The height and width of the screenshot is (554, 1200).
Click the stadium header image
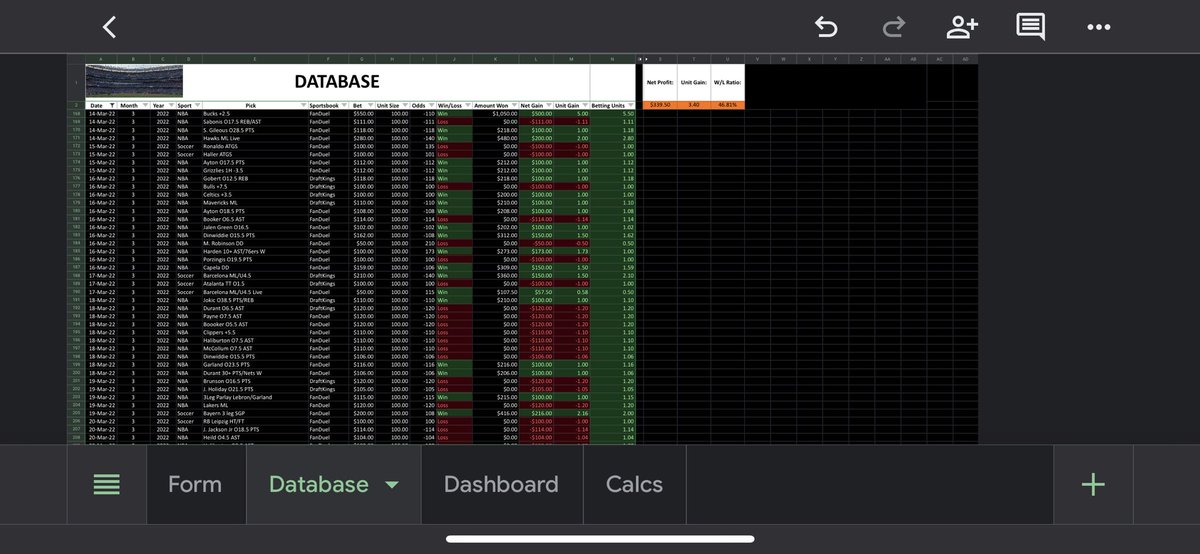[134, 80]
